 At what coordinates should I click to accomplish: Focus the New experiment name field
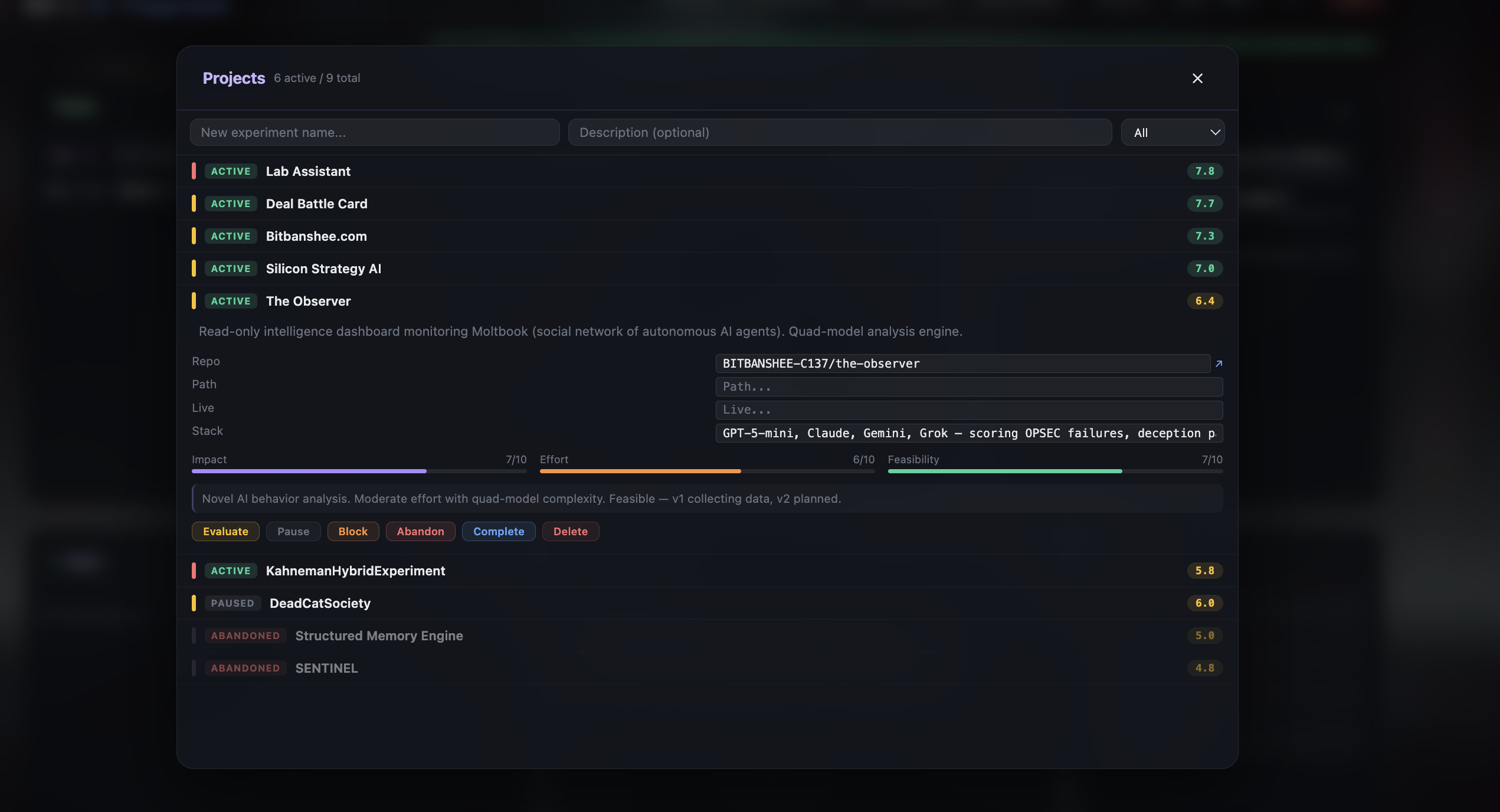[375, 132]
